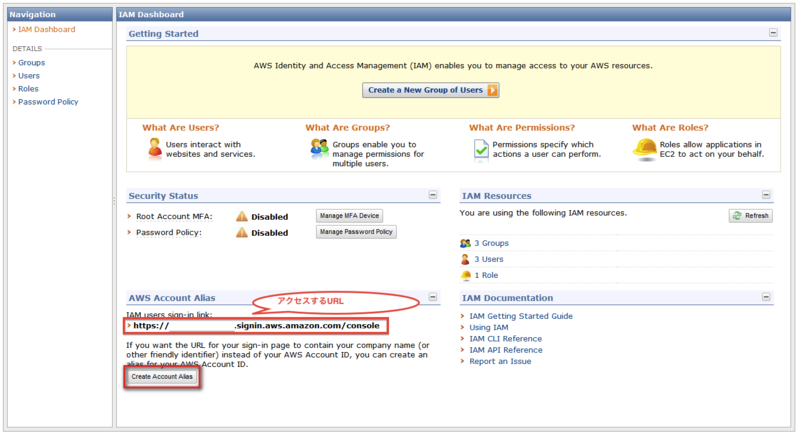The image size is (800, 434).
Task: Click the Root Account MFA warning icon
Action: [x=242, y=216]
